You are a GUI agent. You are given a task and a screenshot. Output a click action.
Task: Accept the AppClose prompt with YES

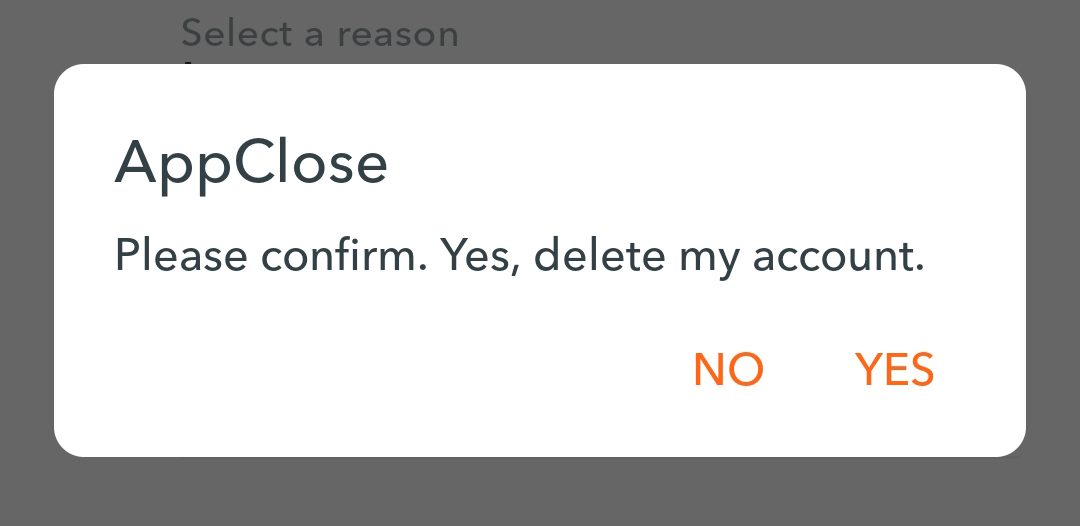(x=894, y=369)
